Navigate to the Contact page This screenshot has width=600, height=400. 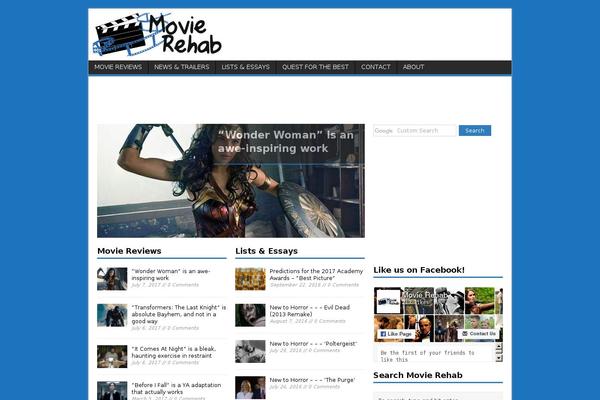pyautogui.click(x=376, y=67)
